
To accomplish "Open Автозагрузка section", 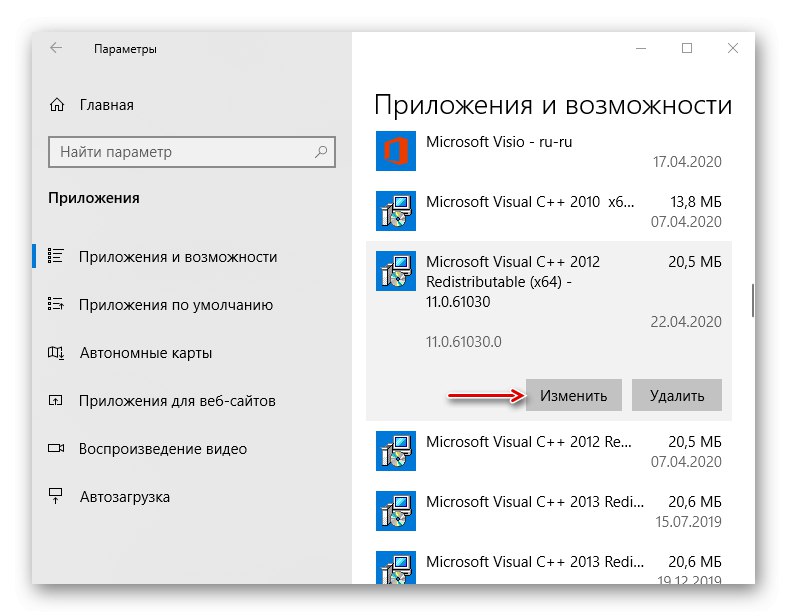I will 125,497.
